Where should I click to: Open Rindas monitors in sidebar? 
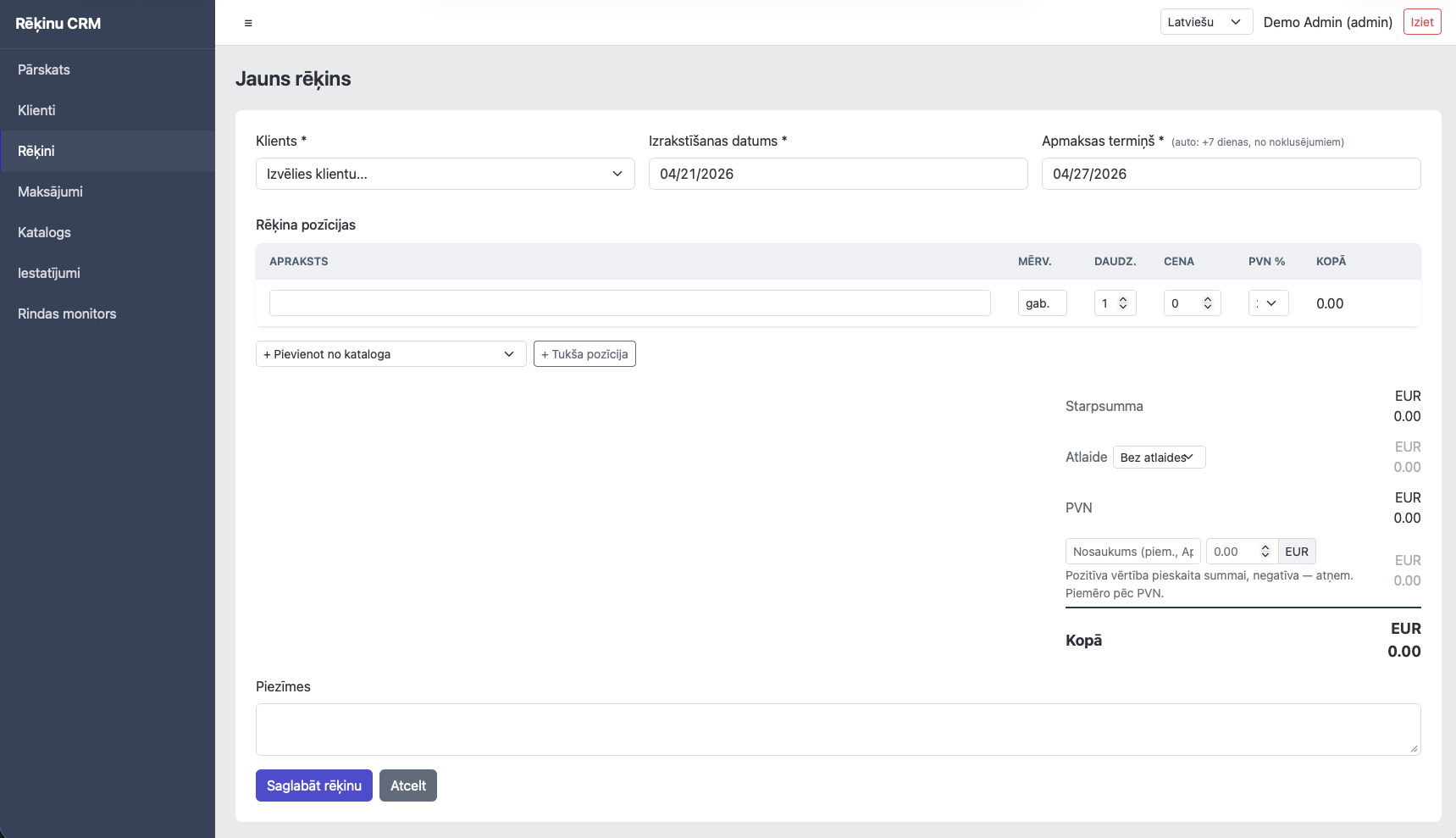point(67,314)
